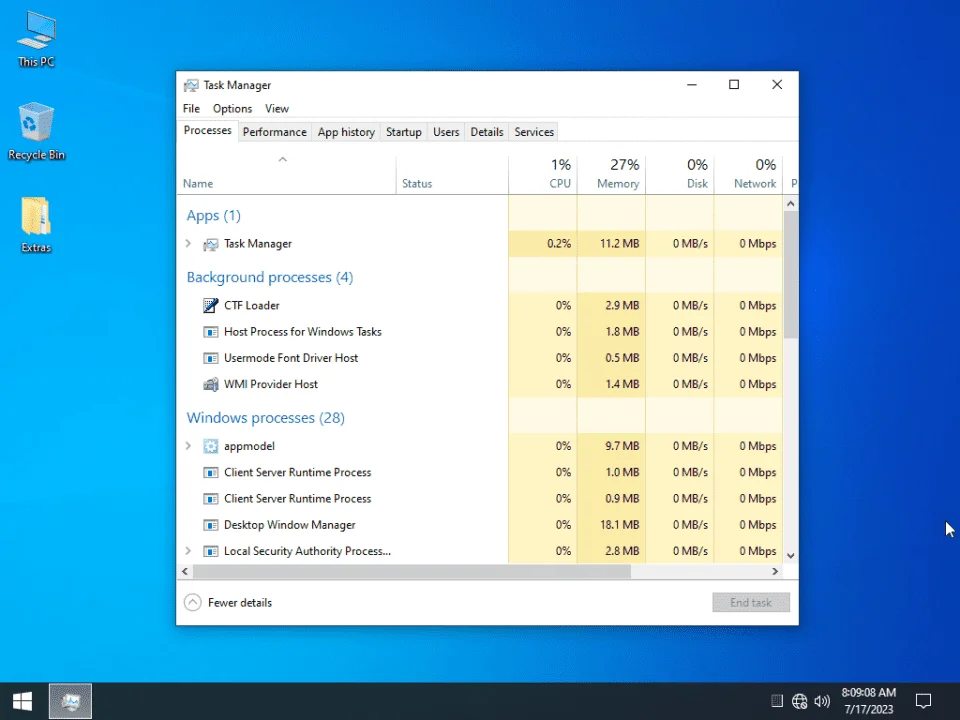
Task: Select the This PC desktop icon
Action: coord(36,39)
